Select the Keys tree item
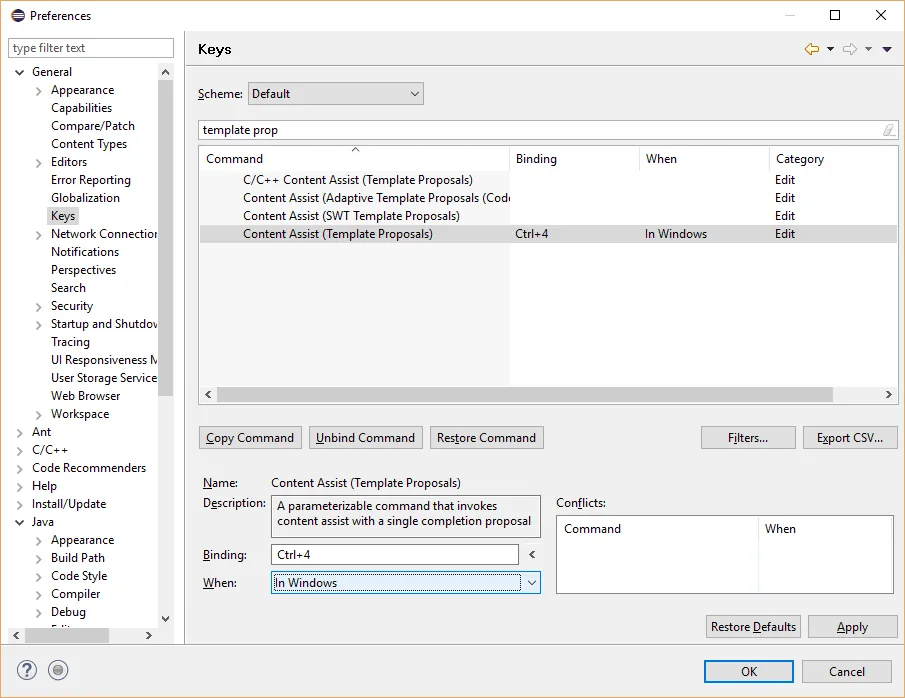This screenshot has height=698, width=905. coord(63,216)
